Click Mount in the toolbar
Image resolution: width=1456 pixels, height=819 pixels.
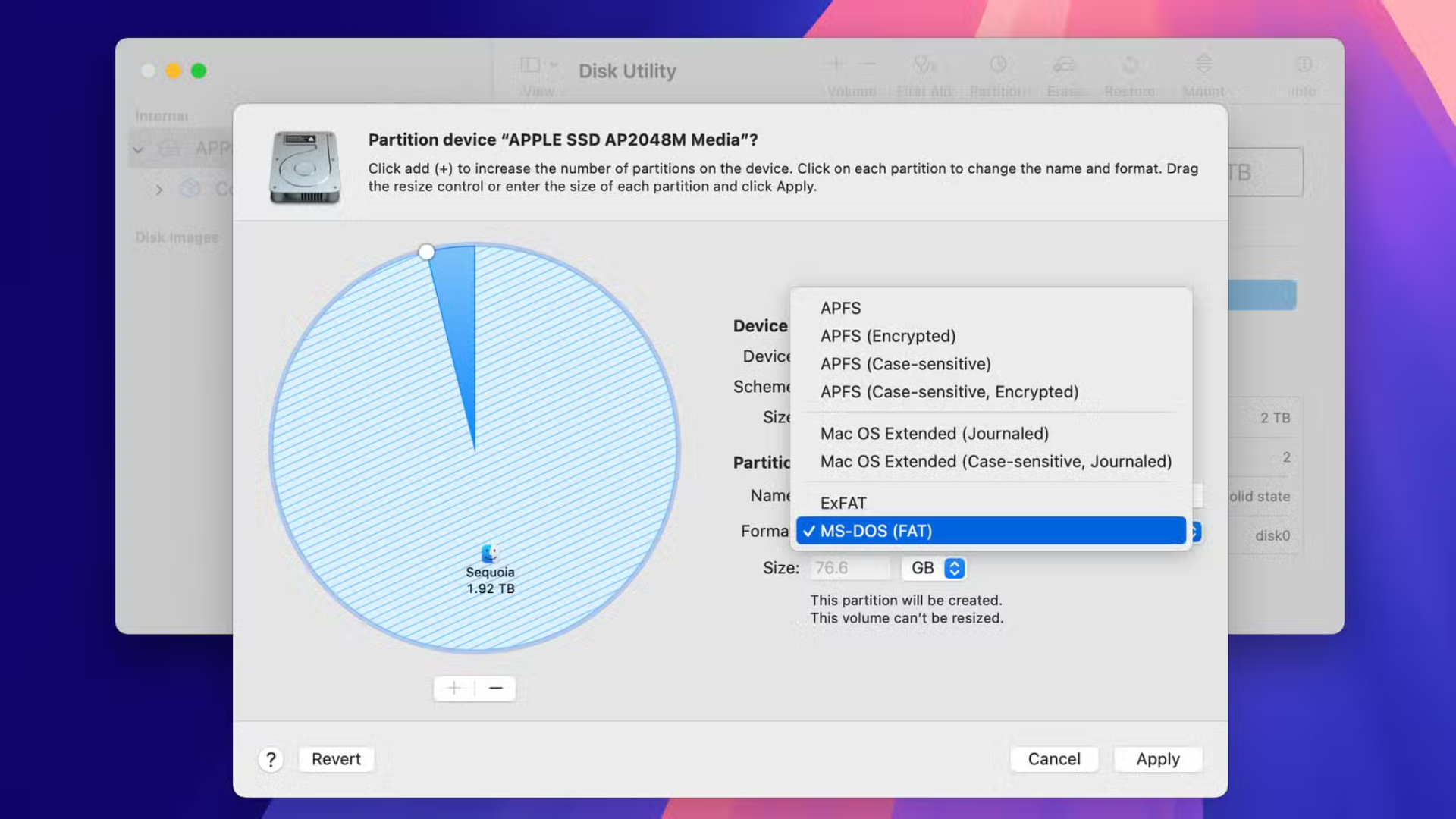pyautogui.click(x=1203, y=72)
